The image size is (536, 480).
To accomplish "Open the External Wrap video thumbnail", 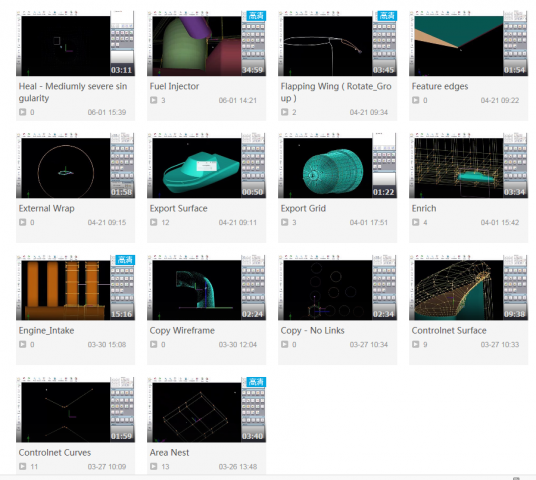I will (x=75, y=165).
